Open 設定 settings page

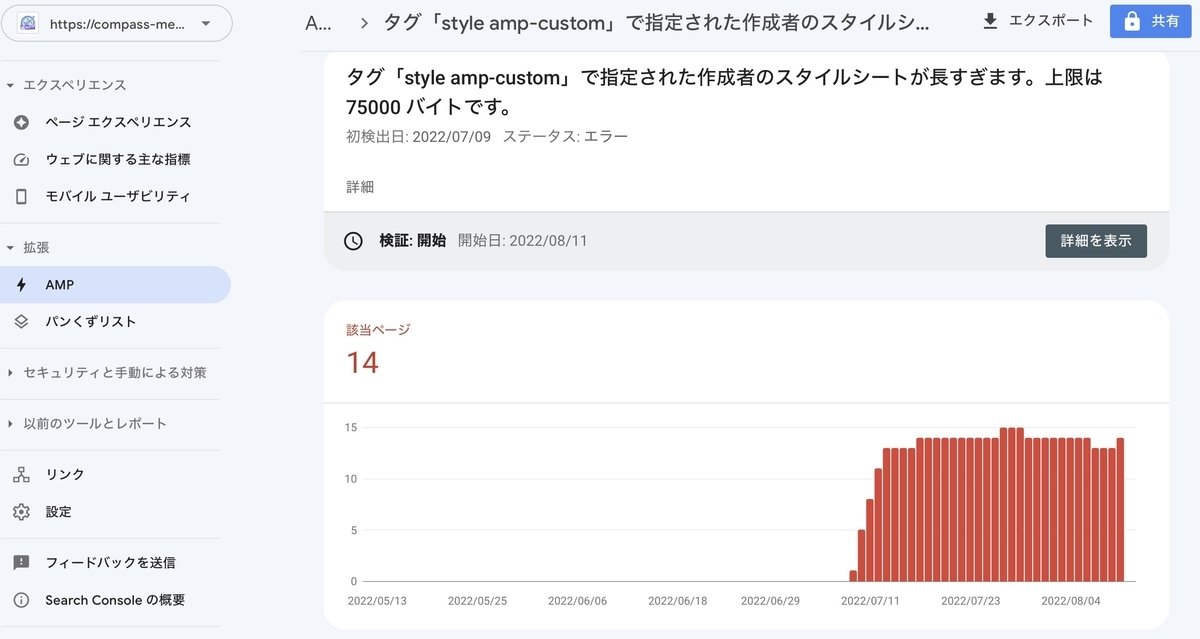115,511
